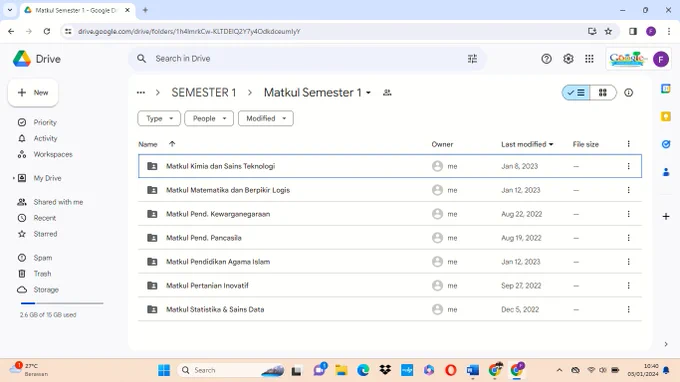
Task: Open Google apps grid launcher
Action: [x=589, y=59]
